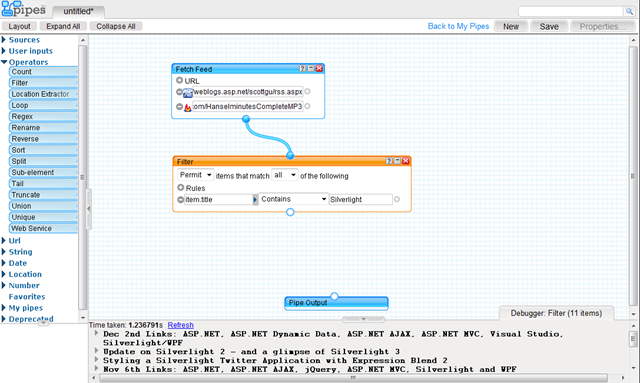Select the Loop operator

point(43,105)
